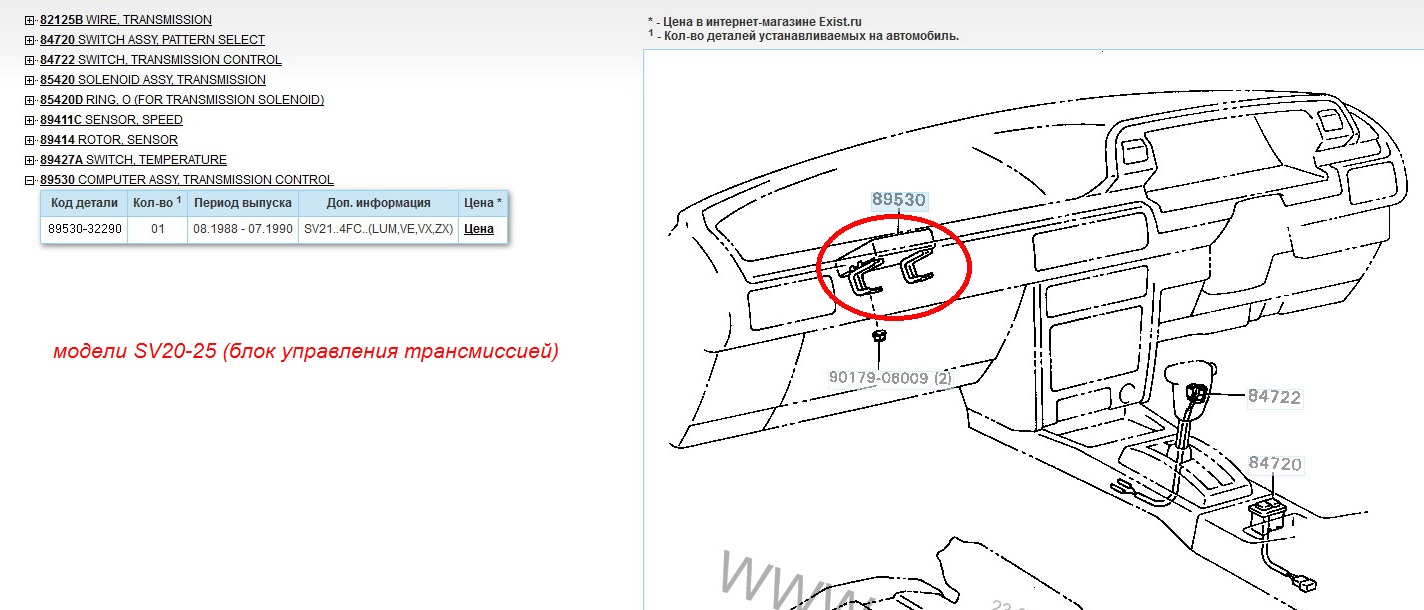Viewport: 1424px width, 610px height.
Task: Open the 84722 SWITCH, TRANSMISSION CONTROL link
Action: point(160,60)
